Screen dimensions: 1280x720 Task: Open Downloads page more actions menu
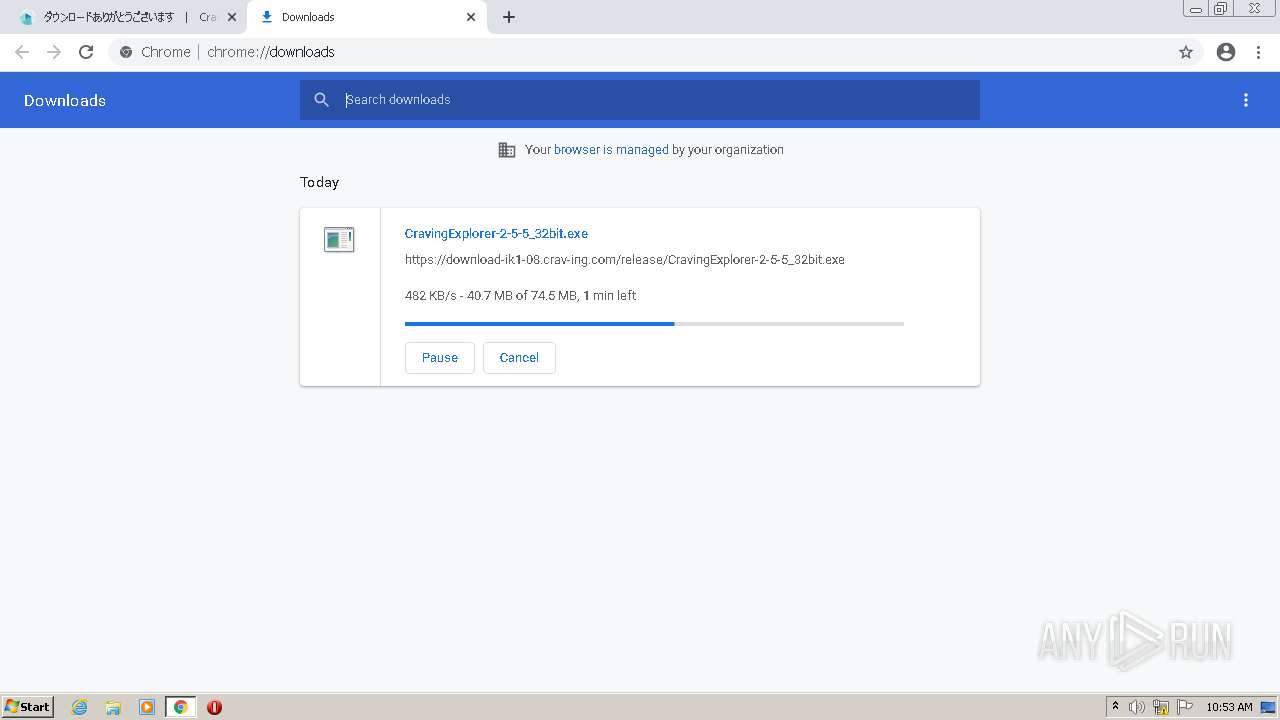(1246, 100)
